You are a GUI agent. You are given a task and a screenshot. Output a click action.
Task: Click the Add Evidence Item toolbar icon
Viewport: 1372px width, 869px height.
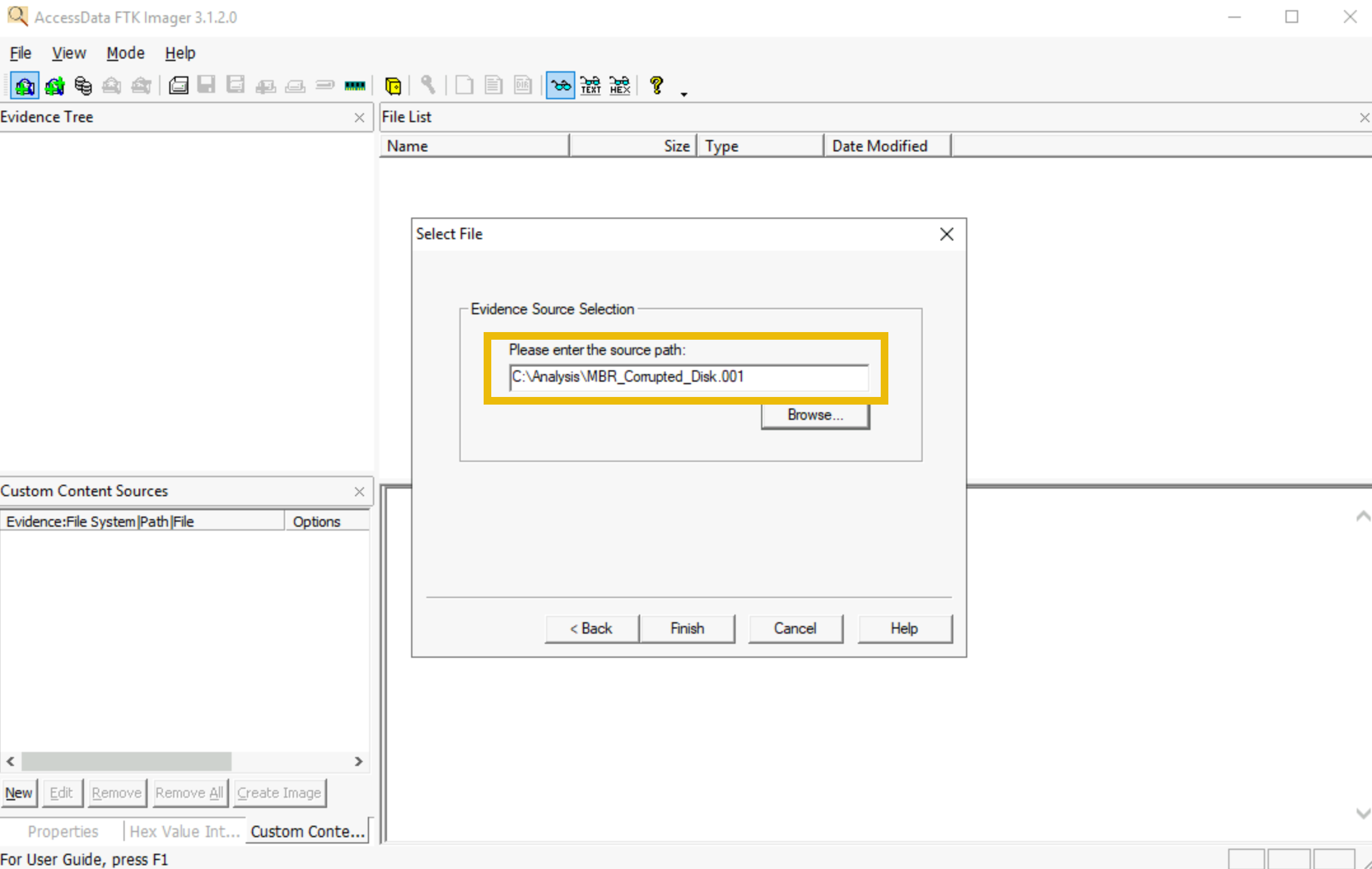(x=25, y=85)
